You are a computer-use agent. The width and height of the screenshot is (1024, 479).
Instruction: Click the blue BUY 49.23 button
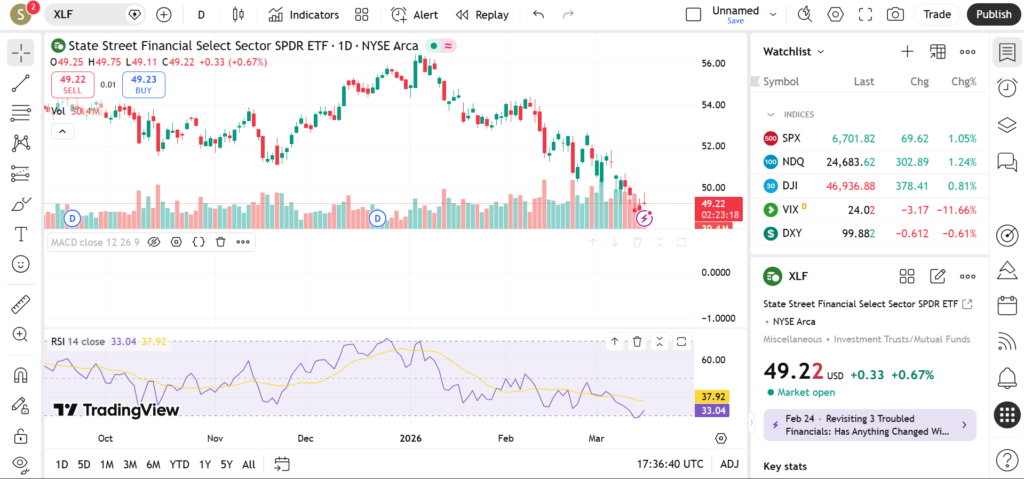pos(143,85)
